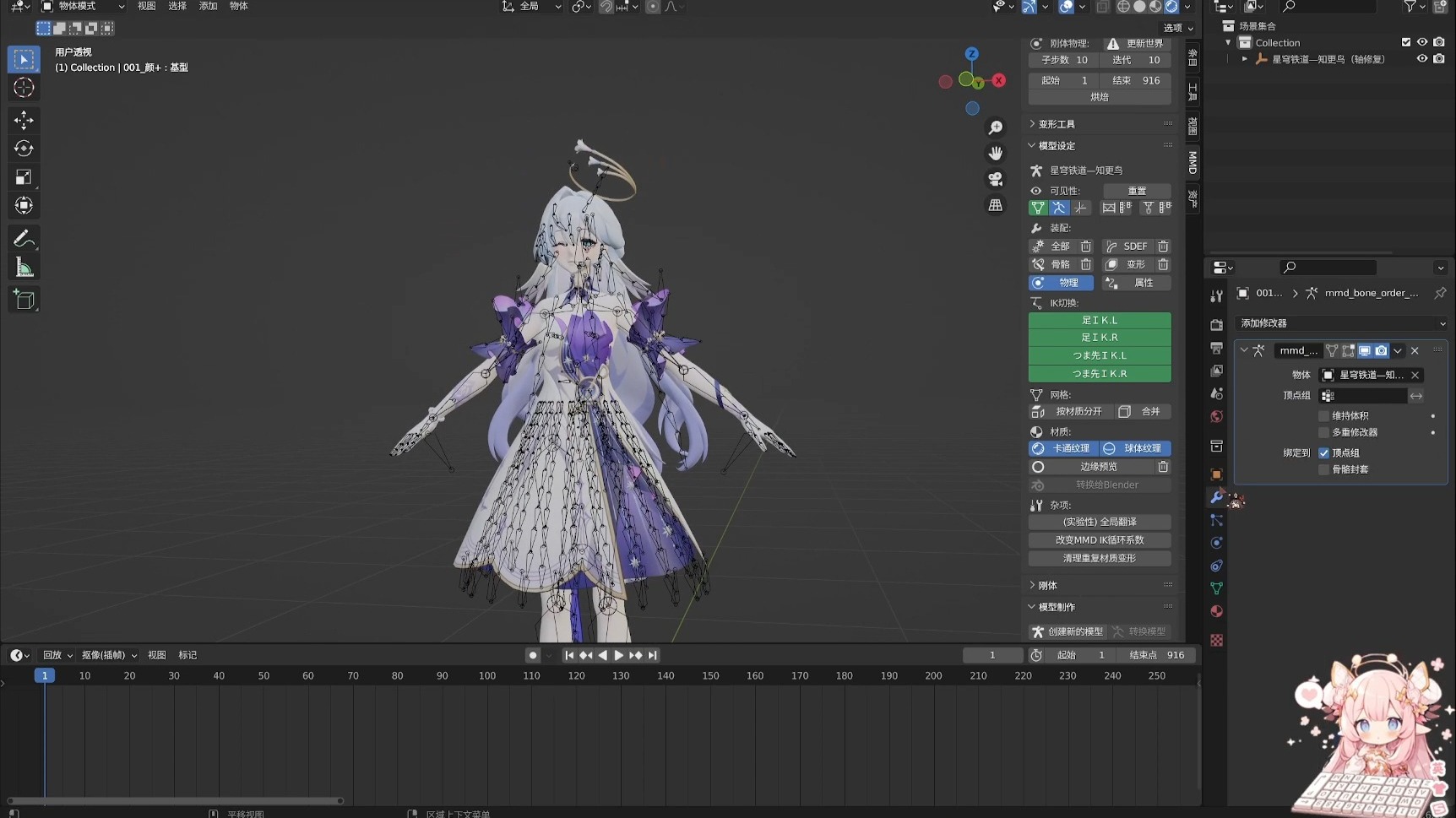Click the red X axis gizmo ball
1456x818 pixels.
(x=999, y=80)
